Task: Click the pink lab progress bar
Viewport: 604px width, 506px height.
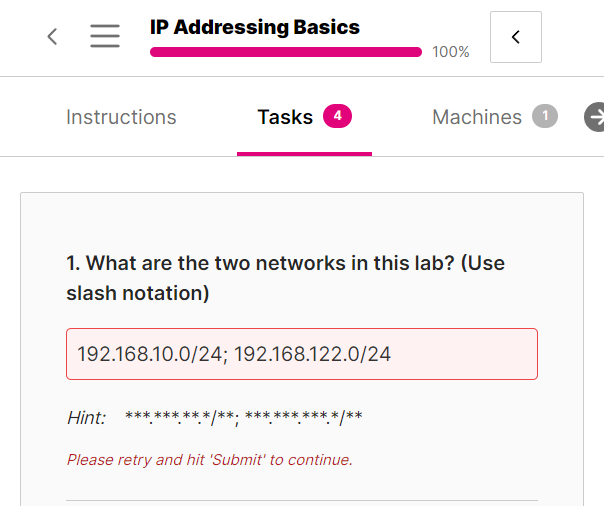Action: (x=285, y=52)
